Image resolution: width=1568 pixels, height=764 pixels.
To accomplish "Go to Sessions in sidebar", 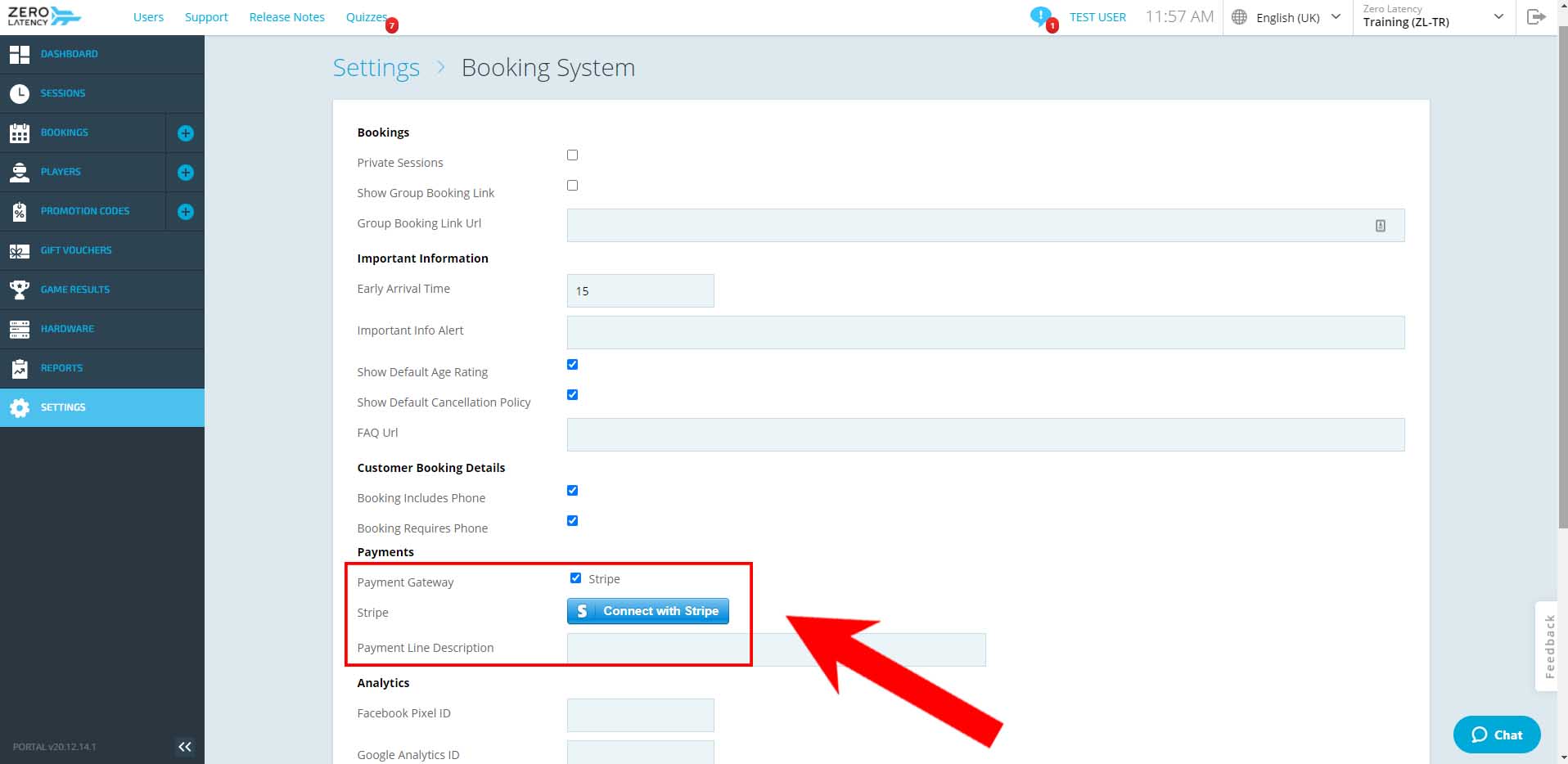I will [x=102, y=93].
